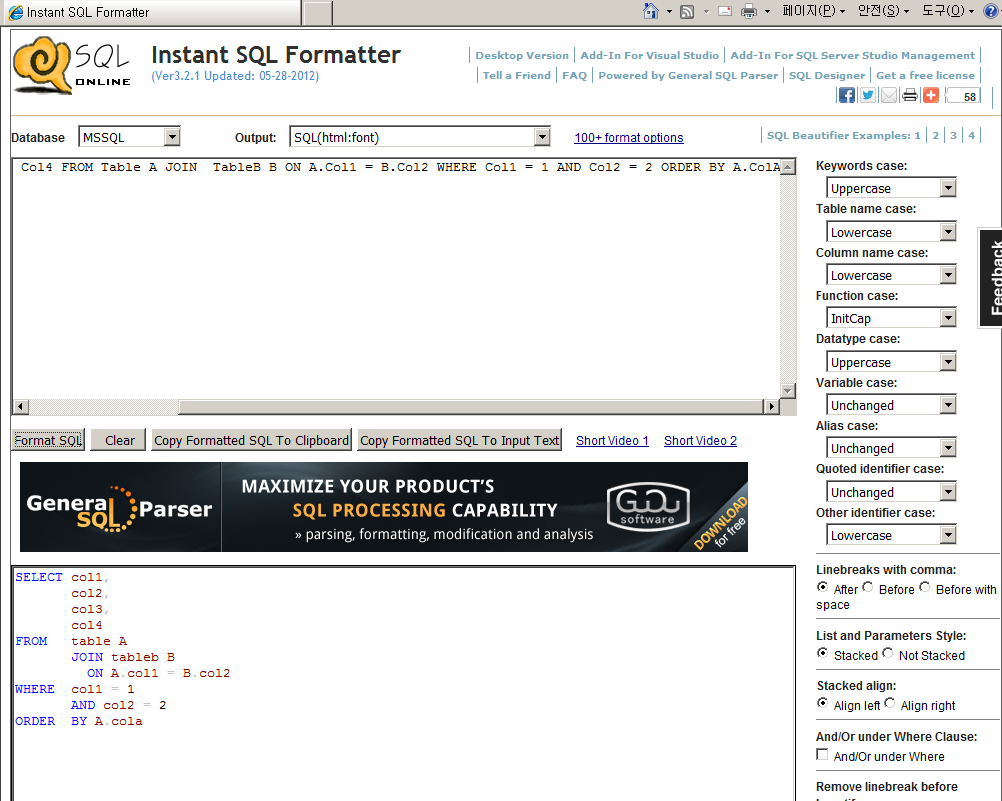Copy Formatted SQL To Clipboard
This screenshot has height=801, width=1002.
tap(251, 440)
